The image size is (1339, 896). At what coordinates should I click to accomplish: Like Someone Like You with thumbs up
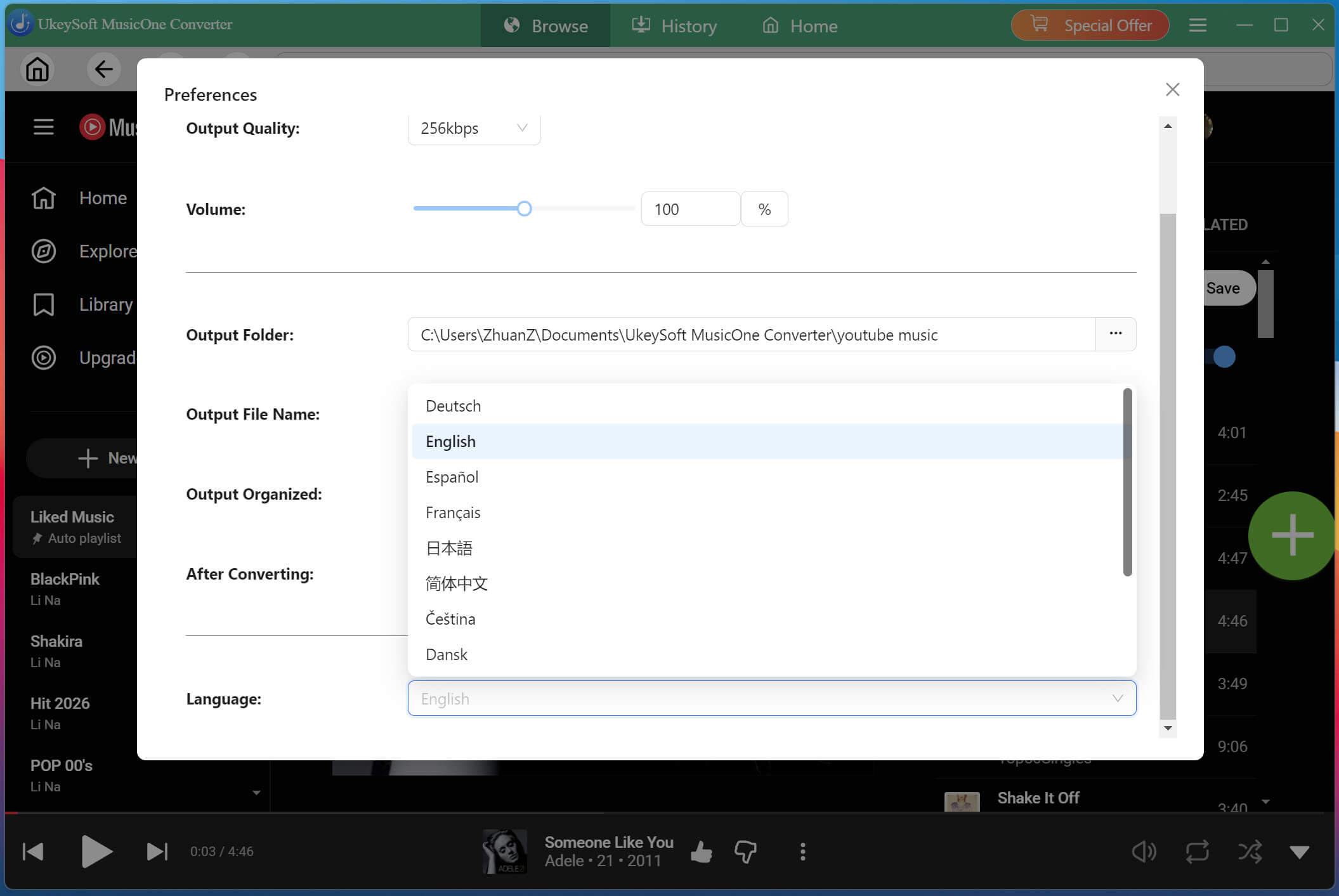point(702,852)
